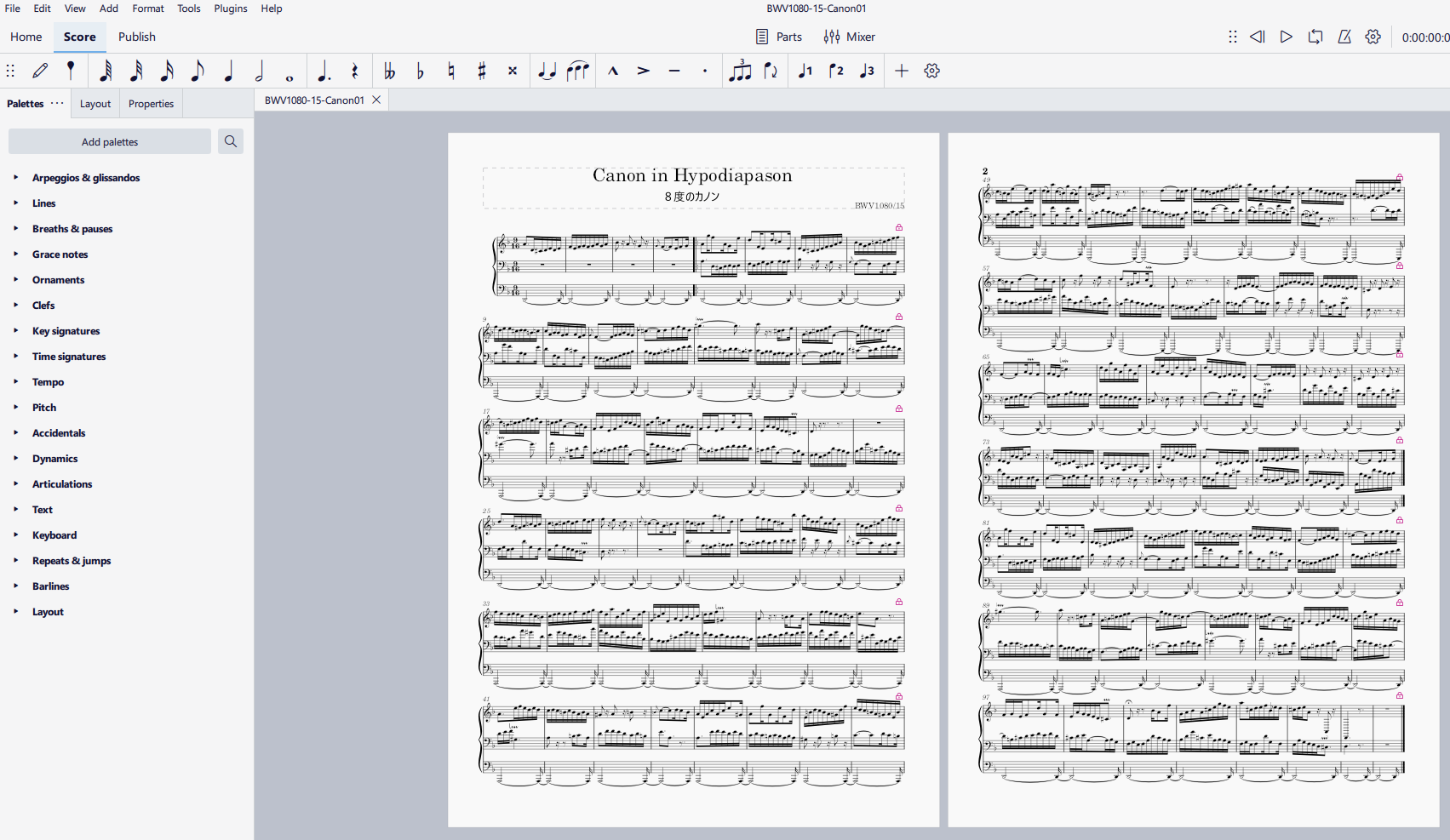Open the Layout panel tab
Viewport: 1450px width, 840px height.
coord(95,104)
